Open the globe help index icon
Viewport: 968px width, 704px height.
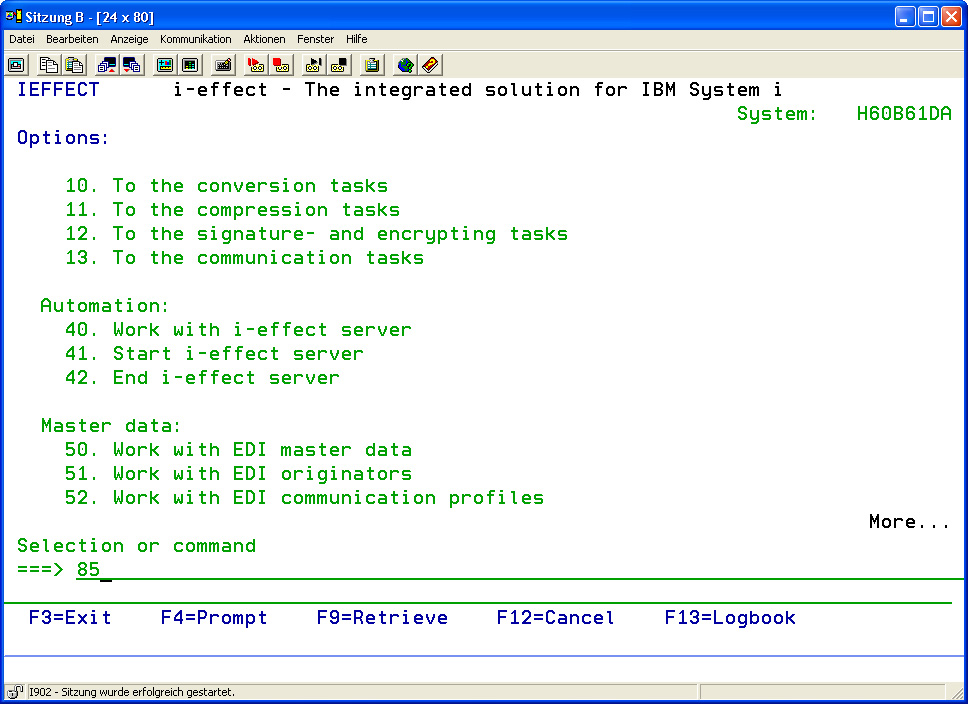pos(405,65)
